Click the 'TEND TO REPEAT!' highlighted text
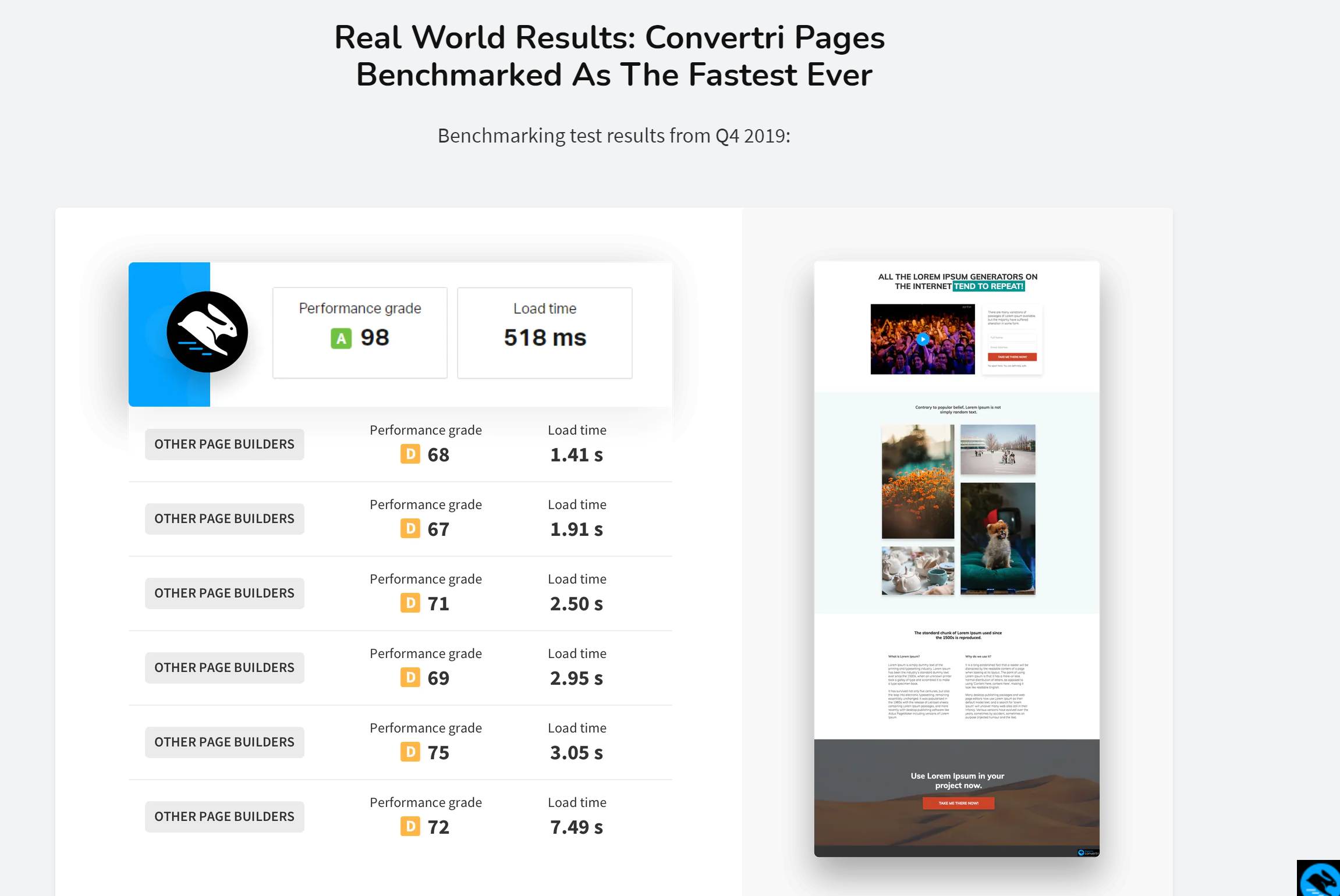Screen dimensions: 1340x896 988,286
